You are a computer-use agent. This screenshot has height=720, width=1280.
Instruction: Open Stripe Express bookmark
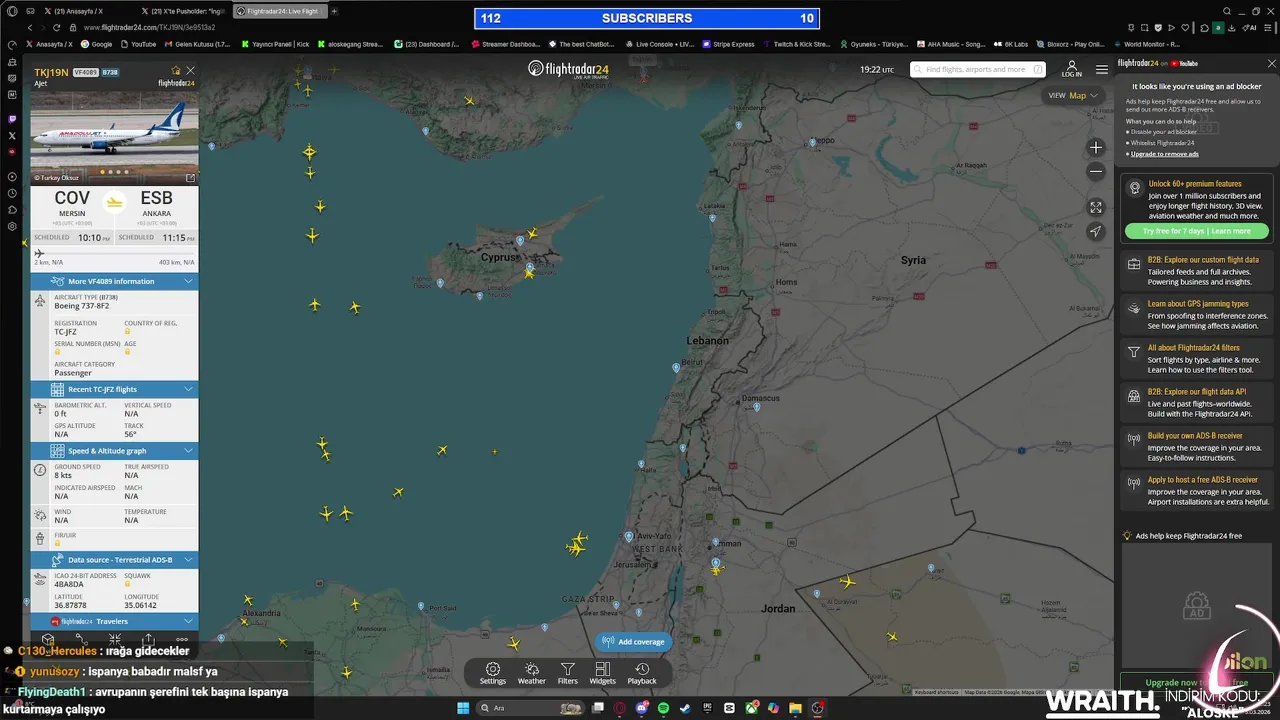tap(728, 44)
